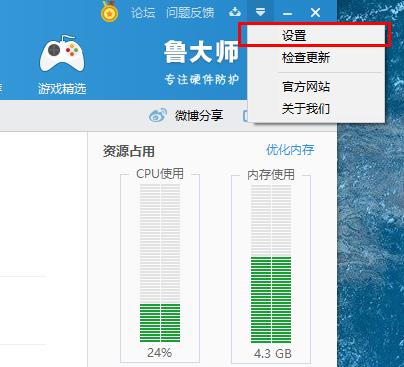Minimize the Lu Master window
This screenshot has width=404, height=367.
click(287, 14)
